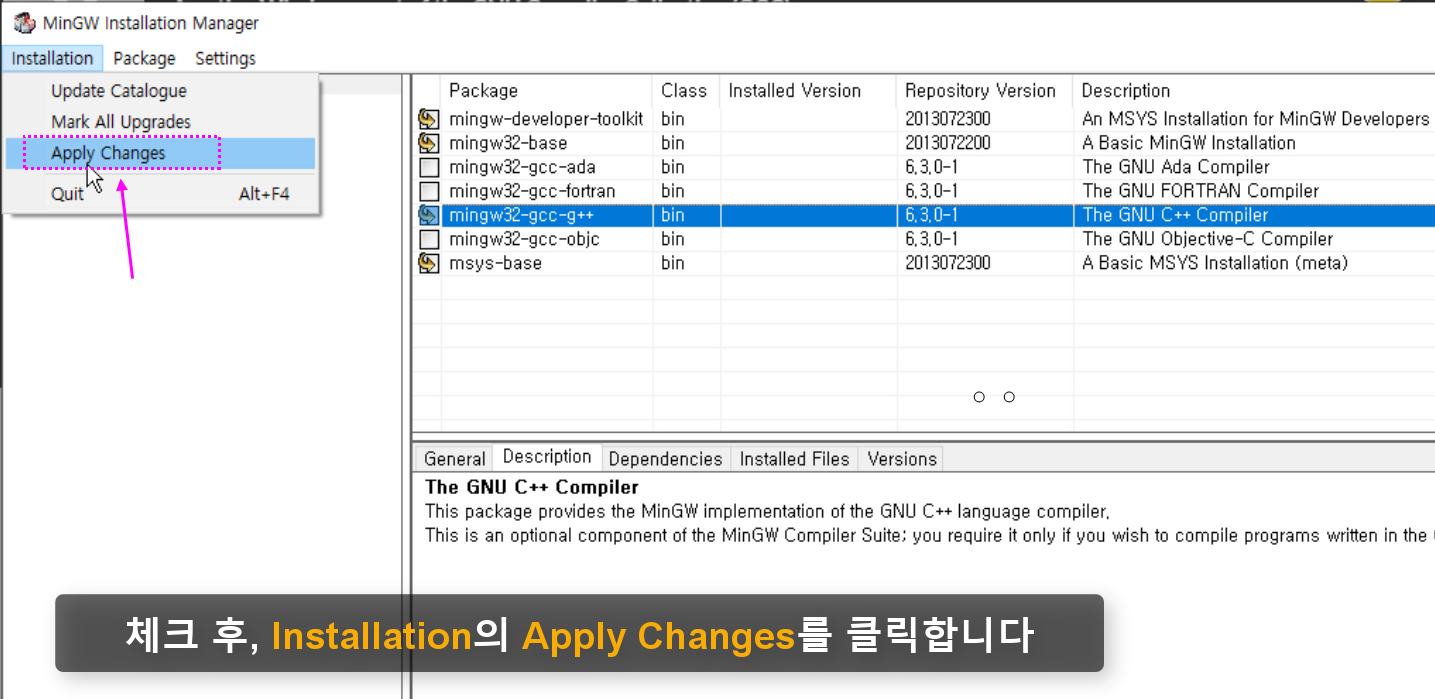Image resolution: width=1435 pixels, height=699 pixels.
Task: Click the MinGW Installation Manager title icon
Action: click(x=24, y=23)
